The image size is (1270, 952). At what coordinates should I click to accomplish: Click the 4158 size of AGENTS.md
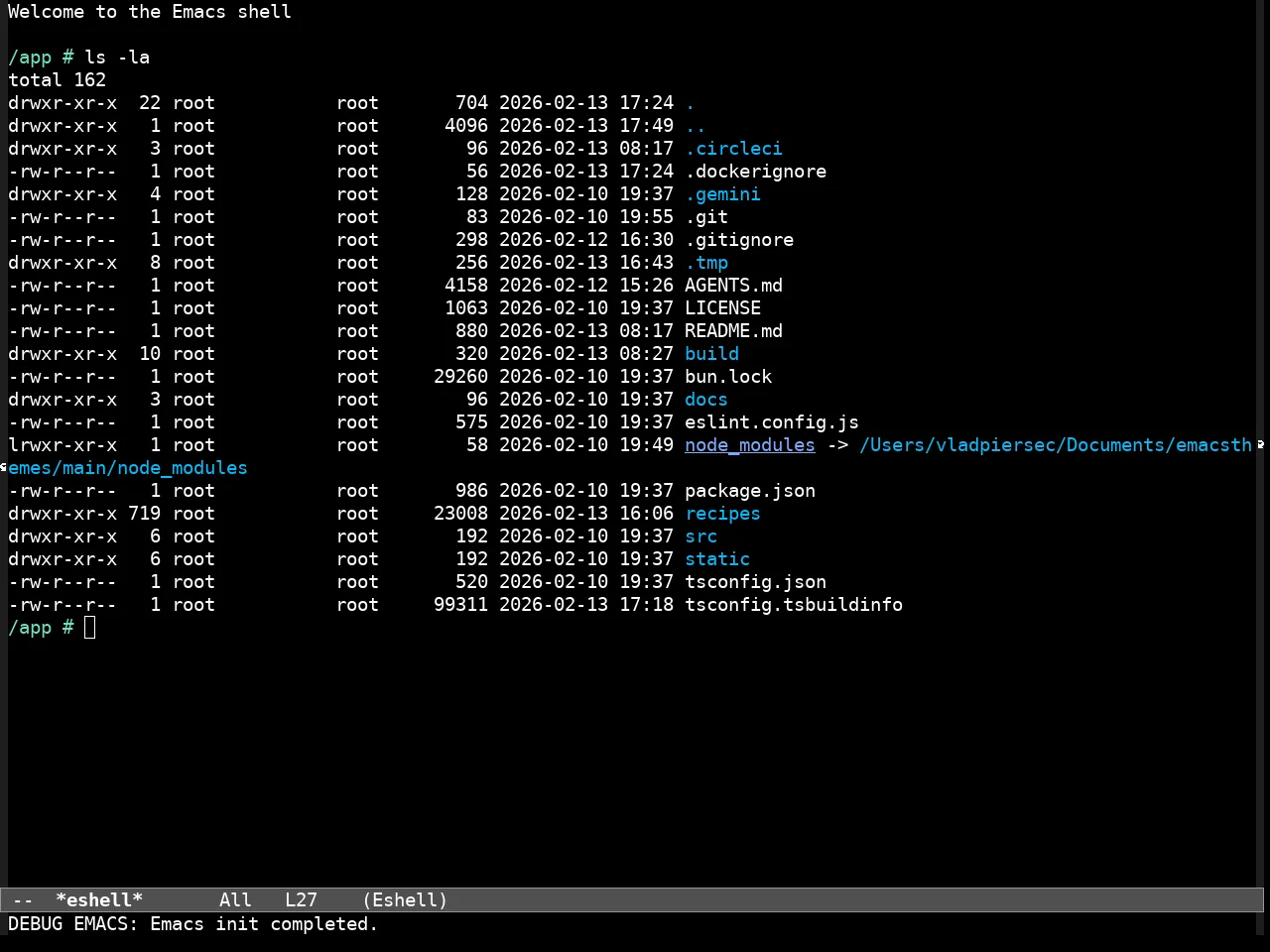click(466, 286)
